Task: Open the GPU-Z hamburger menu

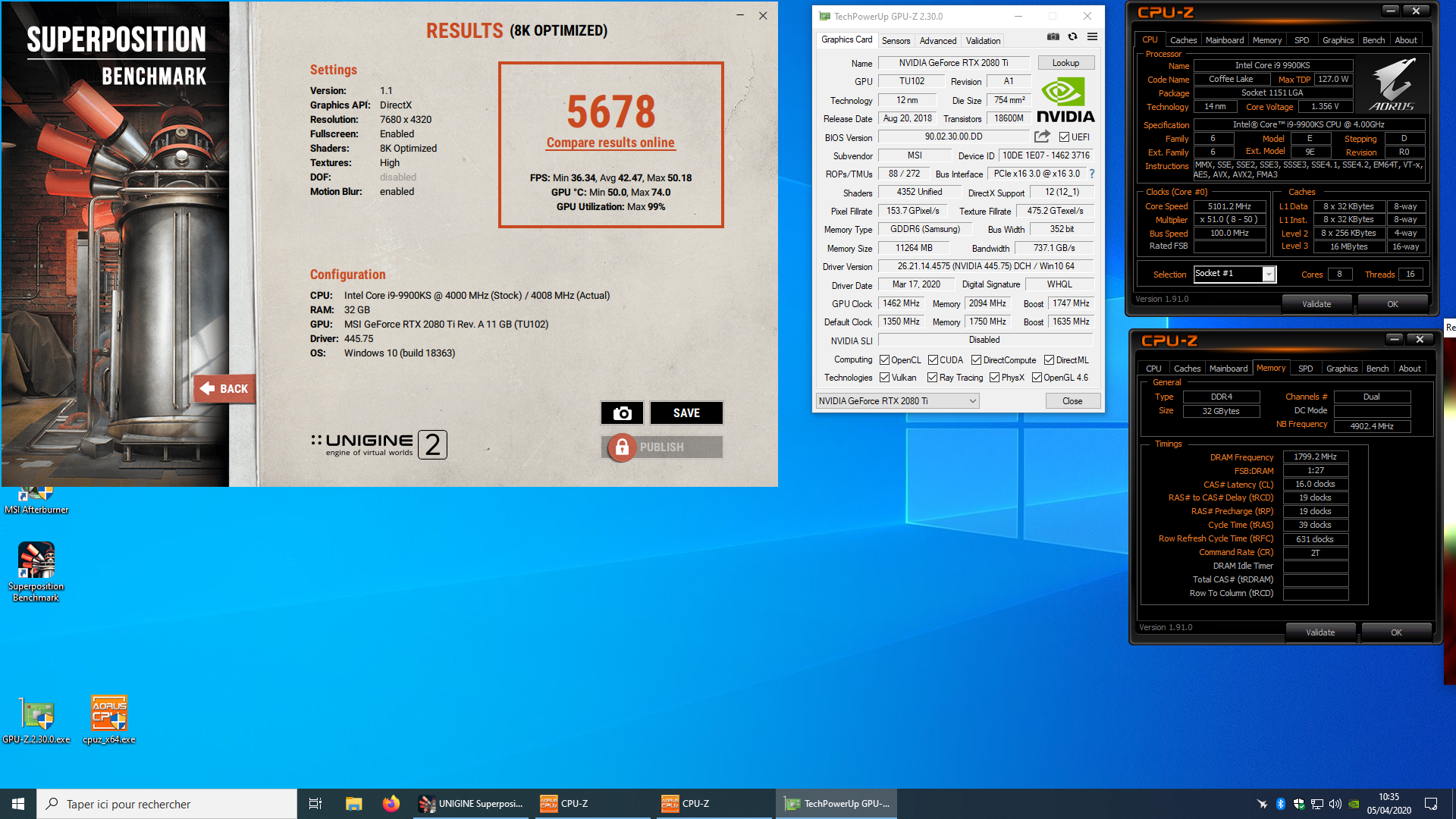Action: coord(1092,36)
